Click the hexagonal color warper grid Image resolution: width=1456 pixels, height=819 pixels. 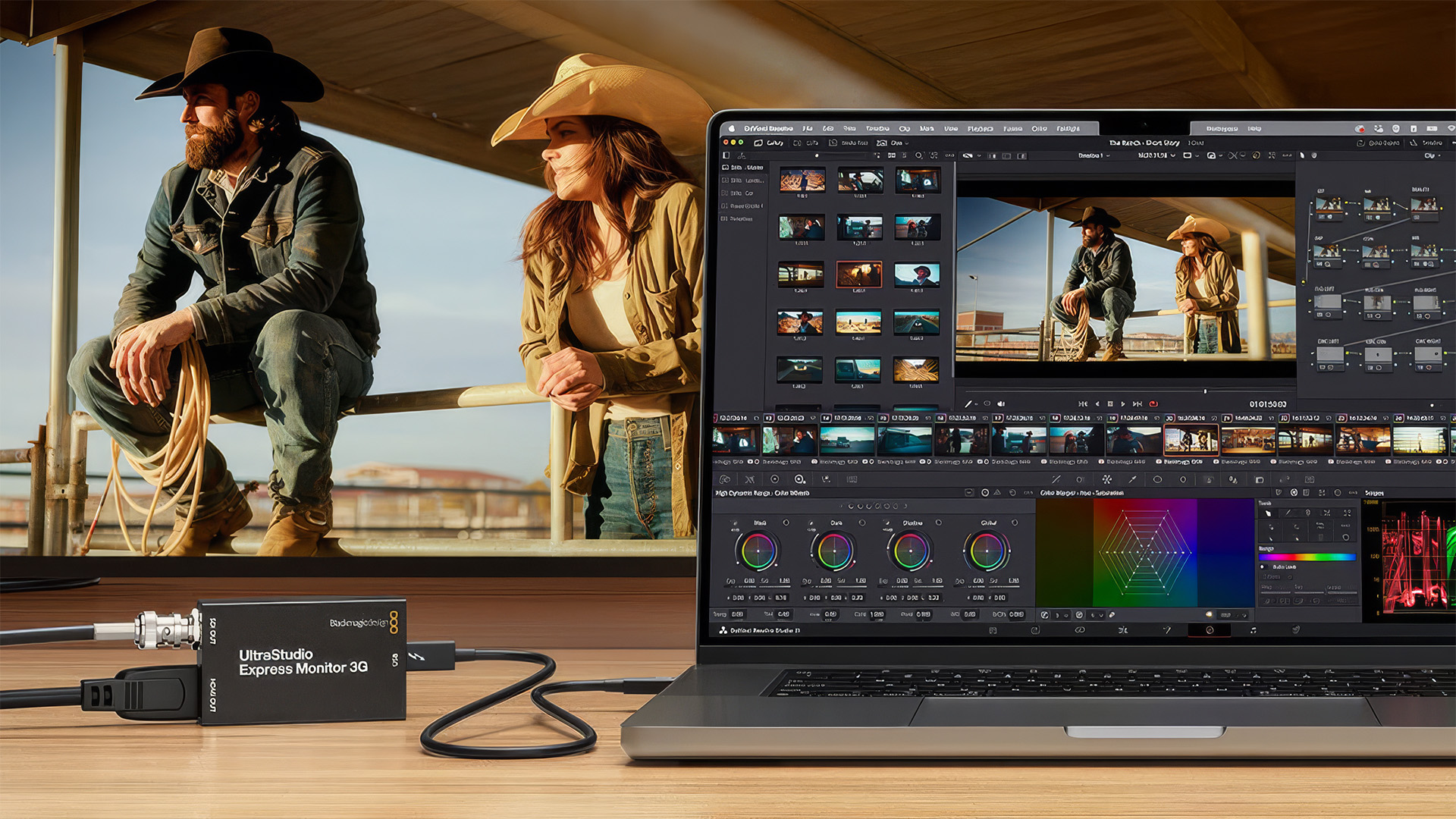tap(1145, 552)
